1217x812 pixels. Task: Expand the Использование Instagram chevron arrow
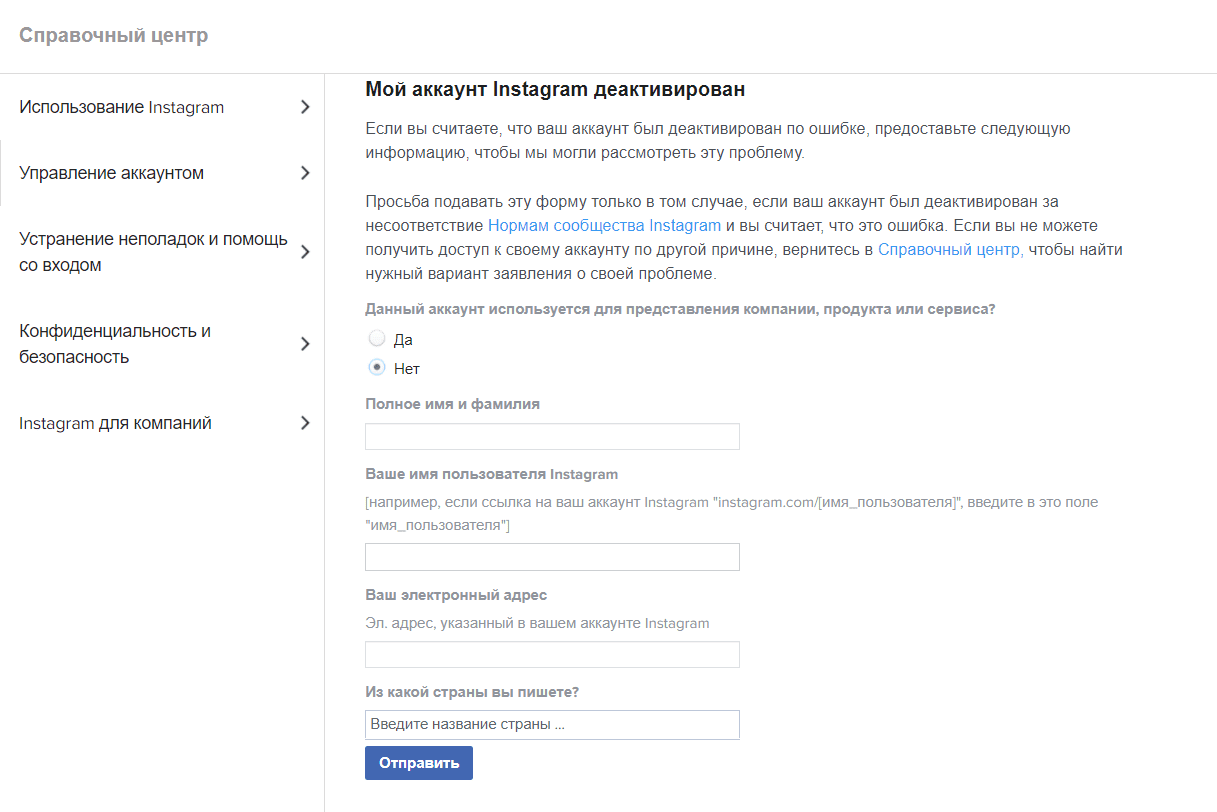point(305,107)
